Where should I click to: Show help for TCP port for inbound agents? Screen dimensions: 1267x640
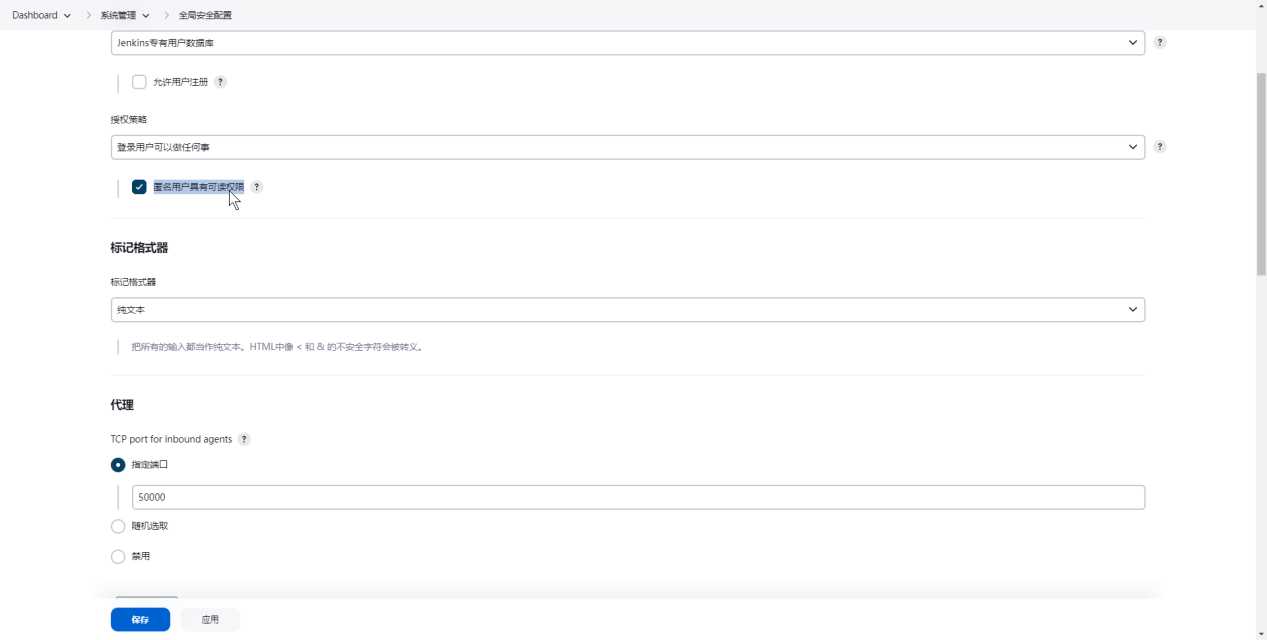[244, 439]
